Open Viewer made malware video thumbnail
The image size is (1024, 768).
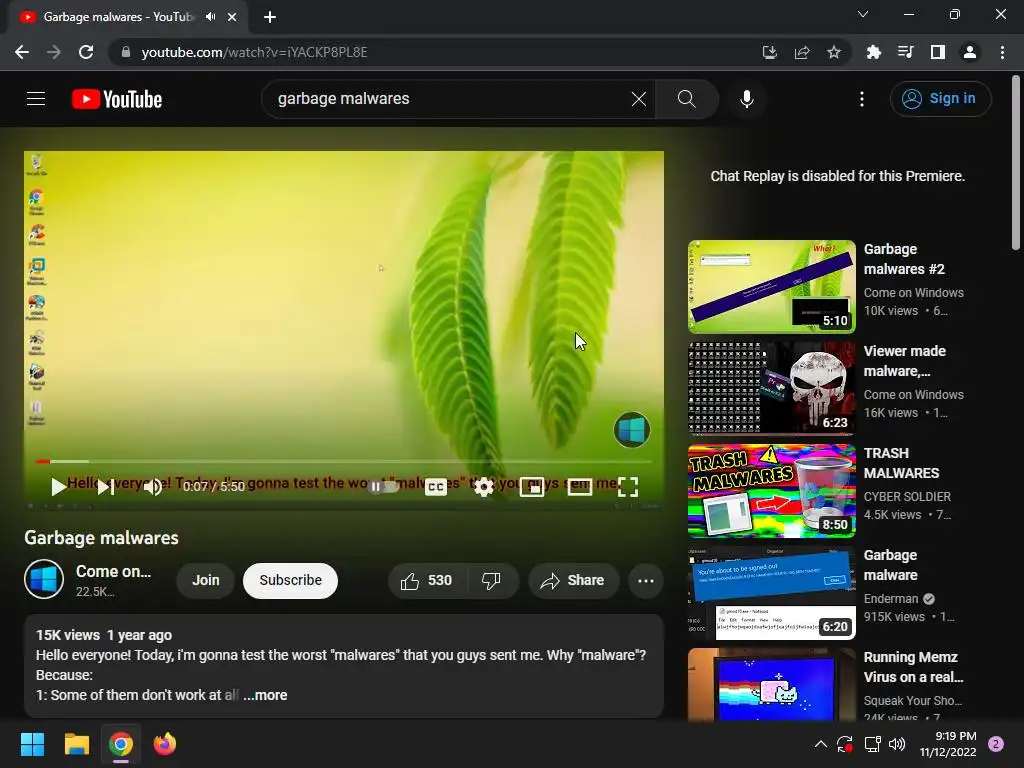(x=772, y=389)
